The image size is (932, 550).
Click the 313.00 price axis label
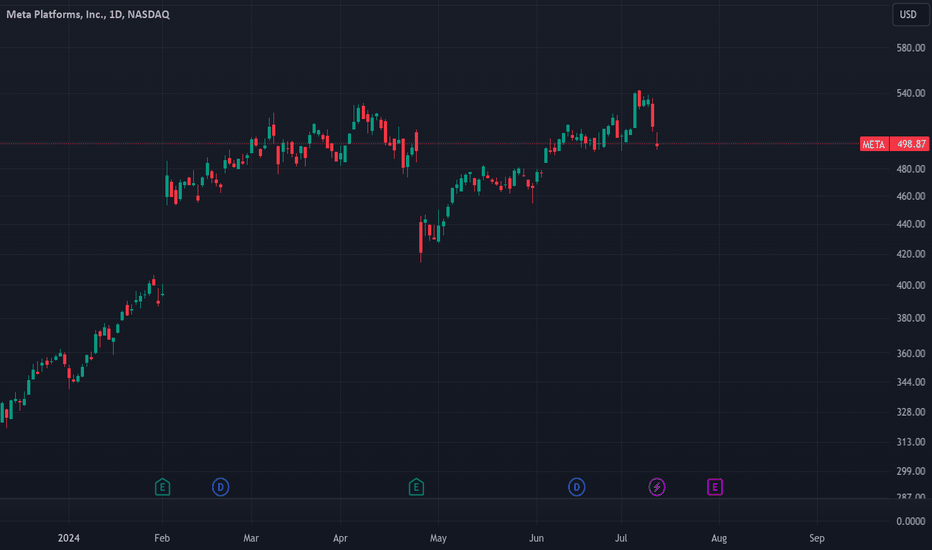click(911, 442)
